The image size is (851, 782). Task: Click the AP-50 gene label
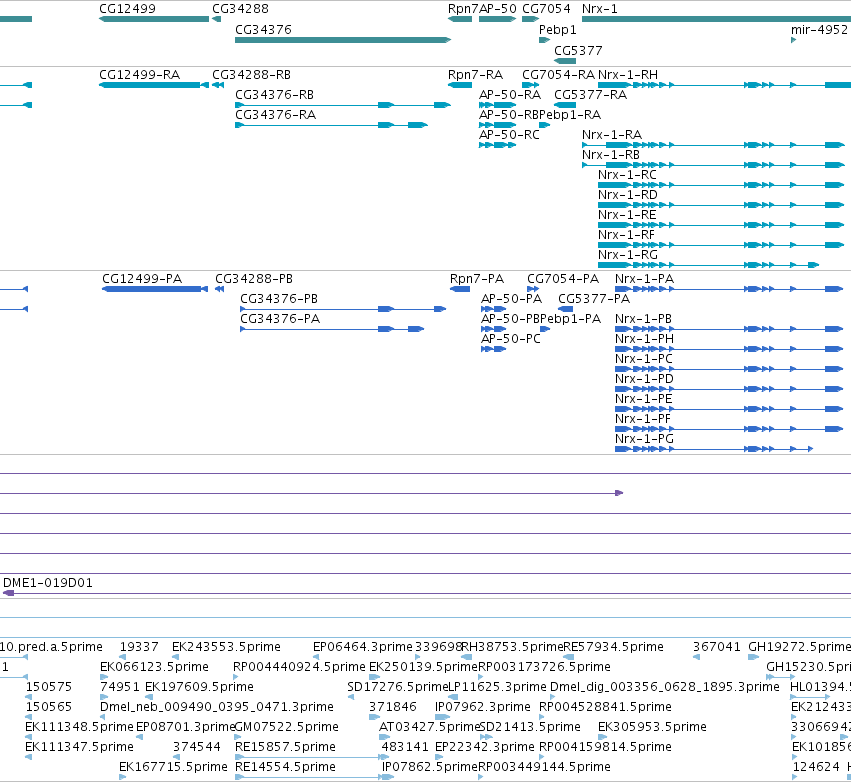pos(498,9)
